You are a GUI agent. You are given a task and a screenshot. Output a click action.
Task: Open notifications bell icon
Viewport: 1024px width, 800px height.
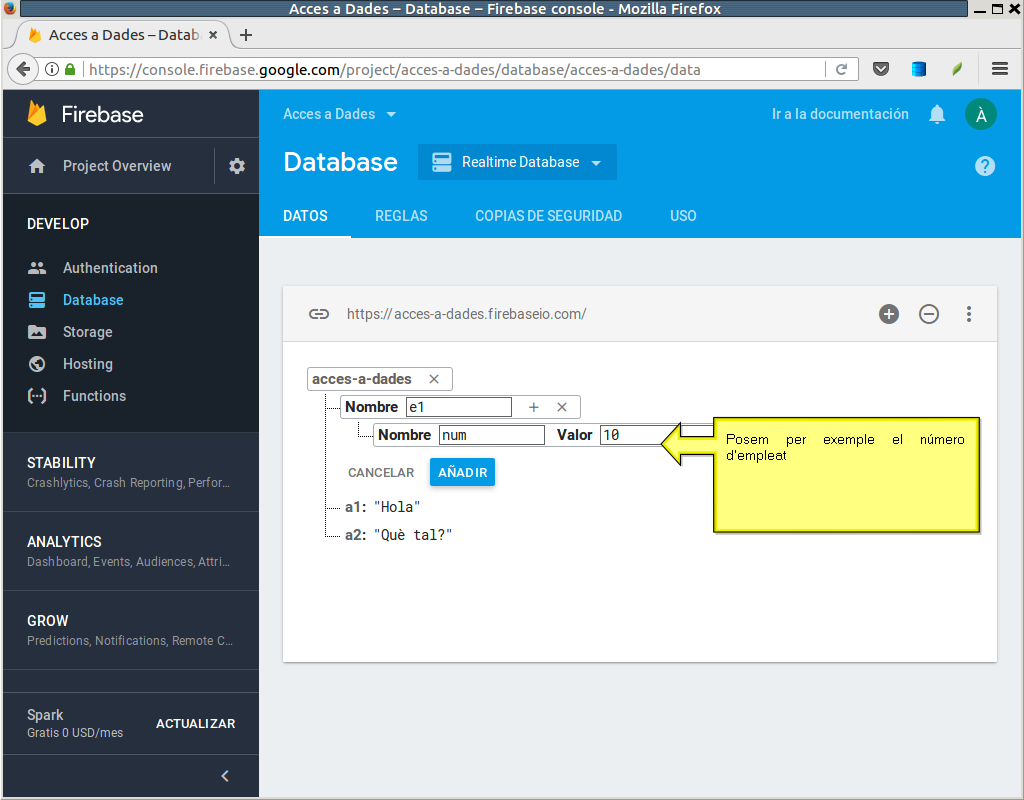(936, 114)
